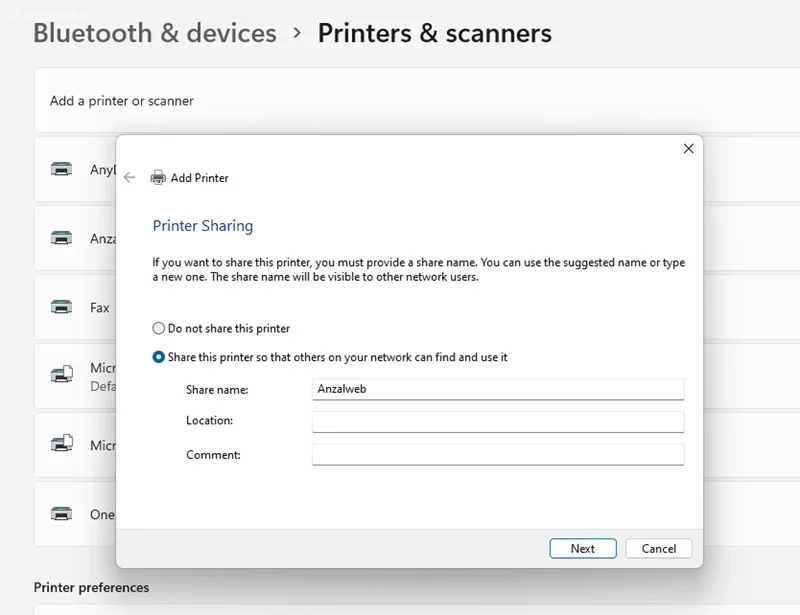This screenshot has width=800, height=615.
Task: Click the Next button
Action: click(x=583, y=549)
